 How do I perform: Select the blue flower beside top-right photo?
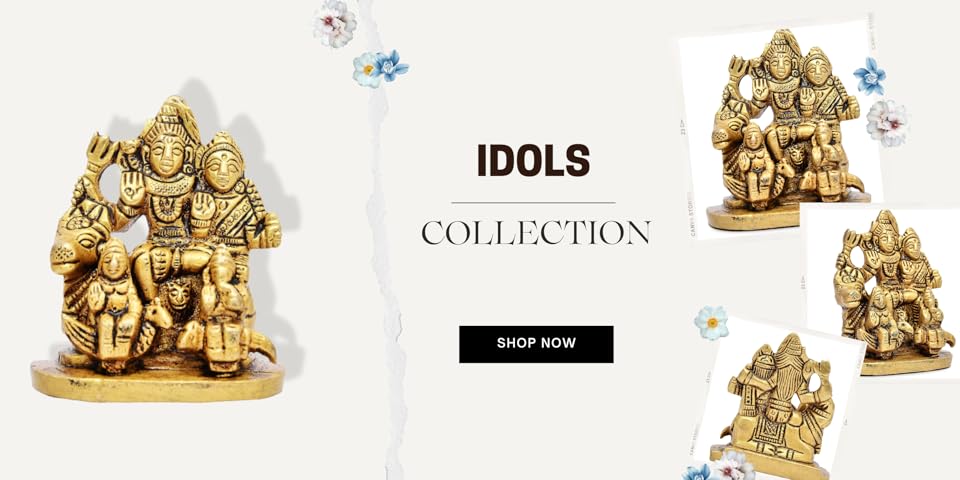(x=870, y=77)
